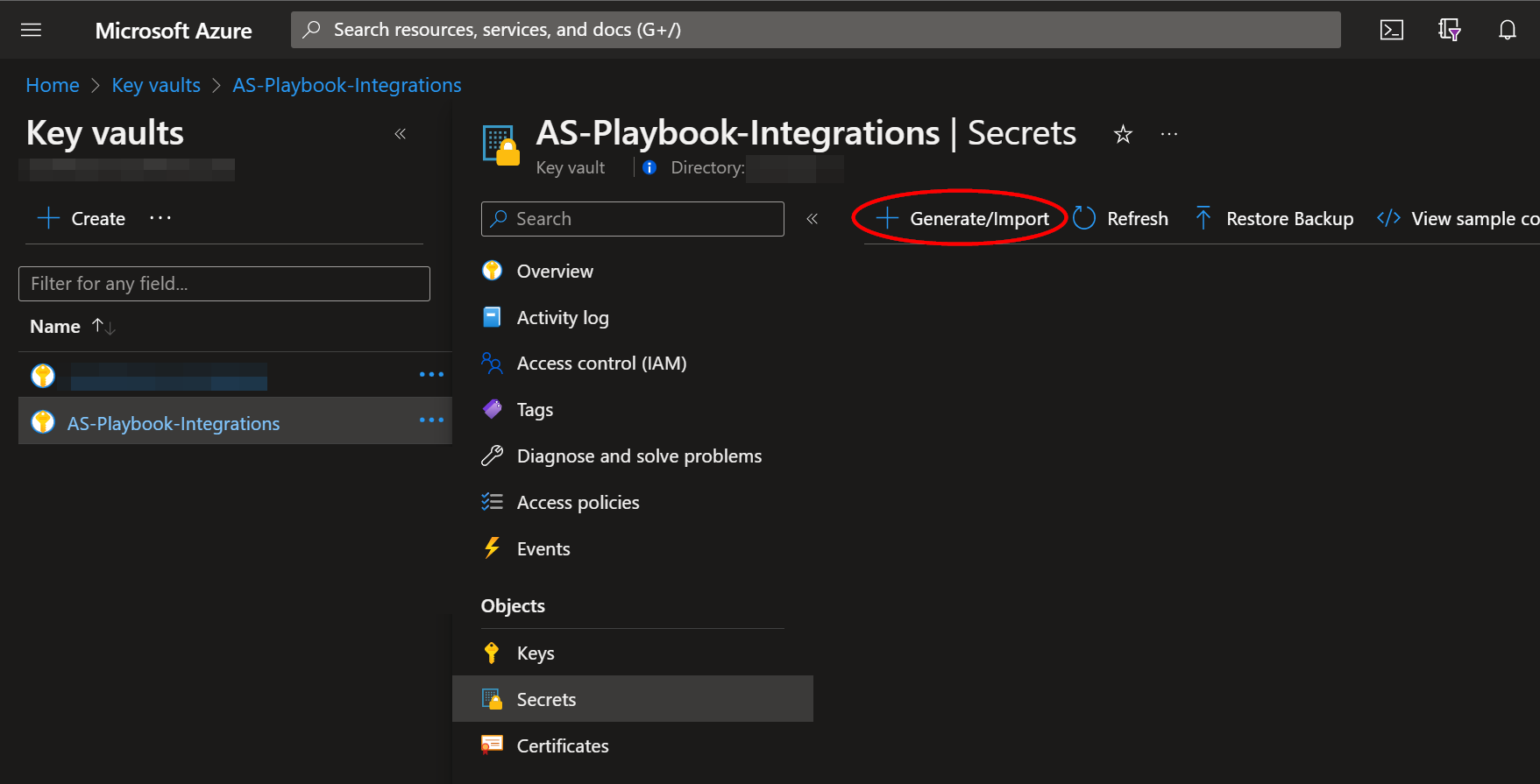Screen dimensions: 1540x784
Task: Click the Access policies checklist icon
Action: (x=493, y=502)
